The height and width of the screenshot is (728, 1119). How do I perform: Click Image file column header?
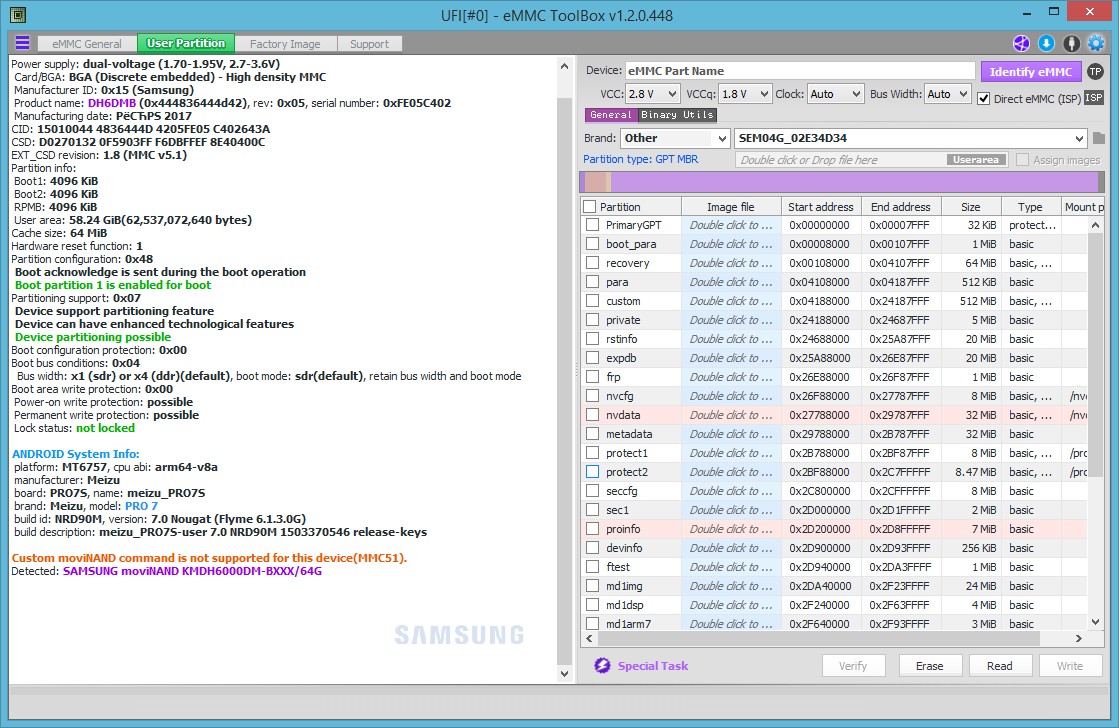[x=731, y=207]
